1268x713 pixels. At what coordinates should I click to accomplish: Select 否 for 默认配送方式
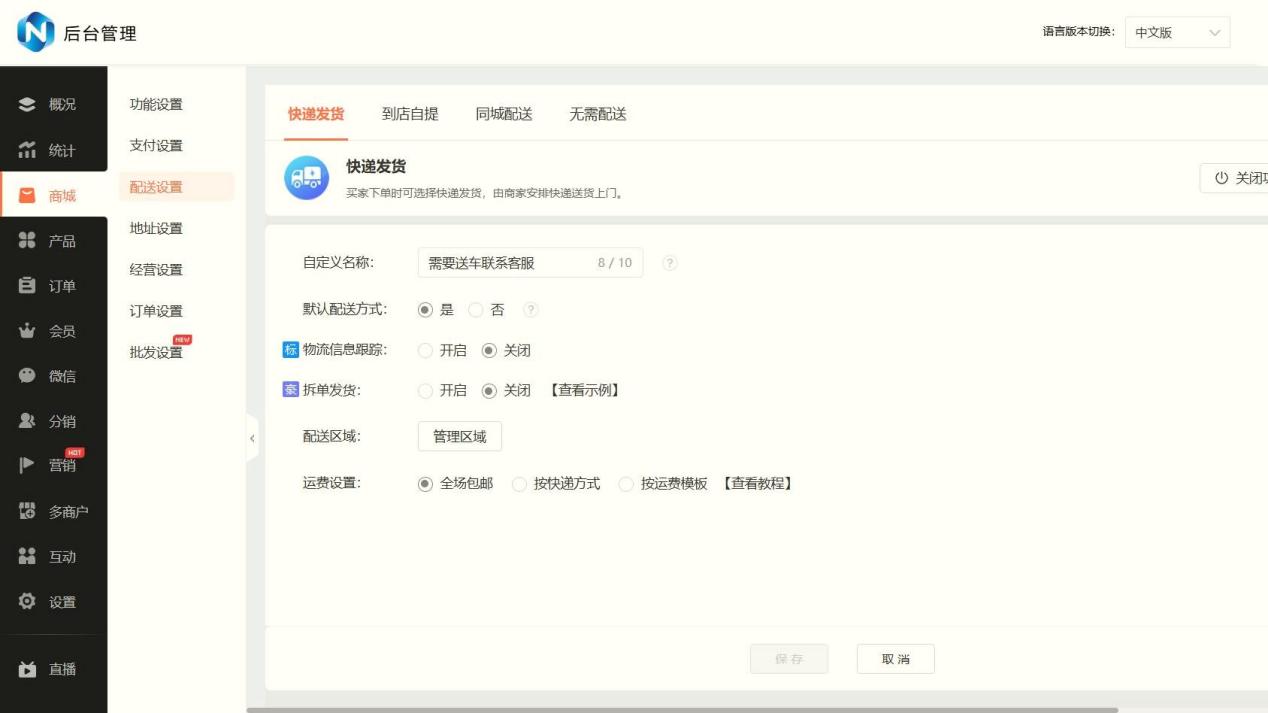tap(476, 310)
